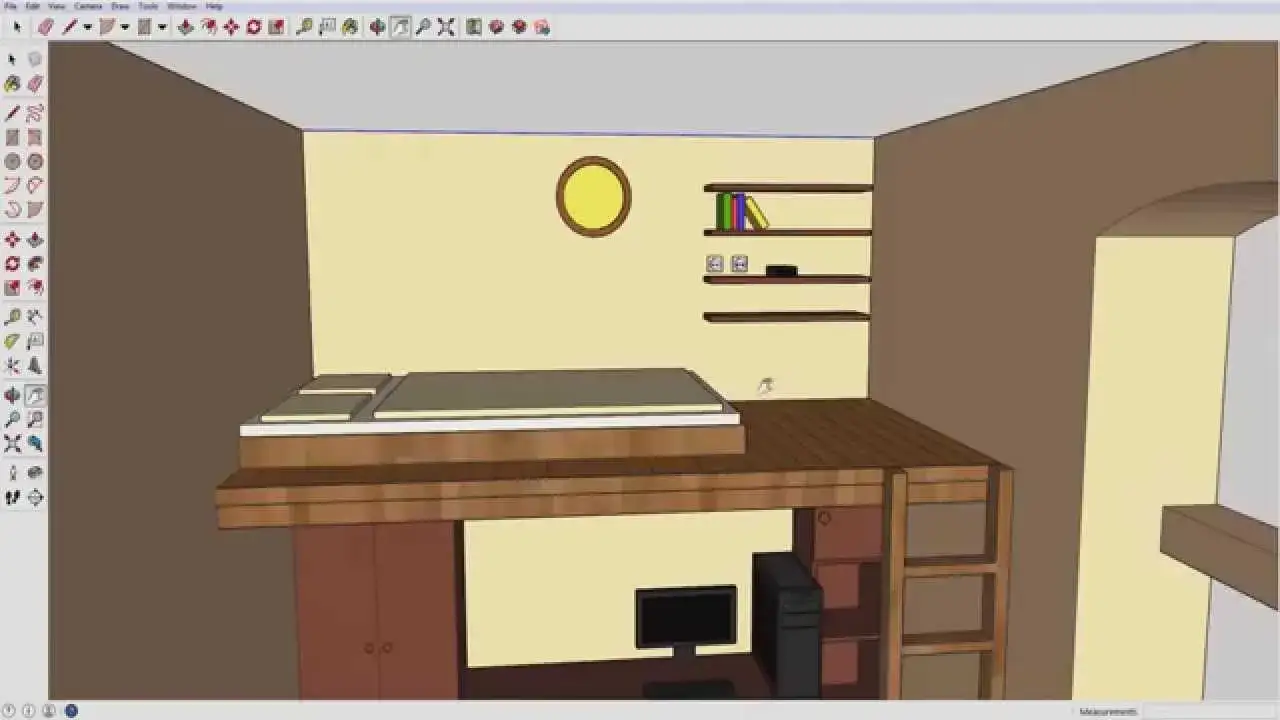Select the Section Plane tool

pyautogui.click(x=35, y=497)
